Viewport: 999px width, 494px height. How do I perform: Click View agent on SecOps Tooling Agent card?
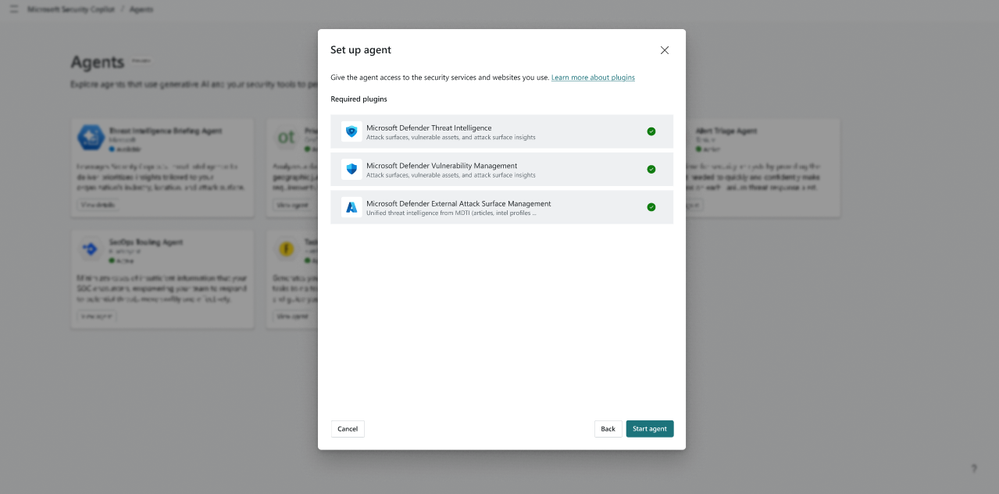tap(97, 316)
